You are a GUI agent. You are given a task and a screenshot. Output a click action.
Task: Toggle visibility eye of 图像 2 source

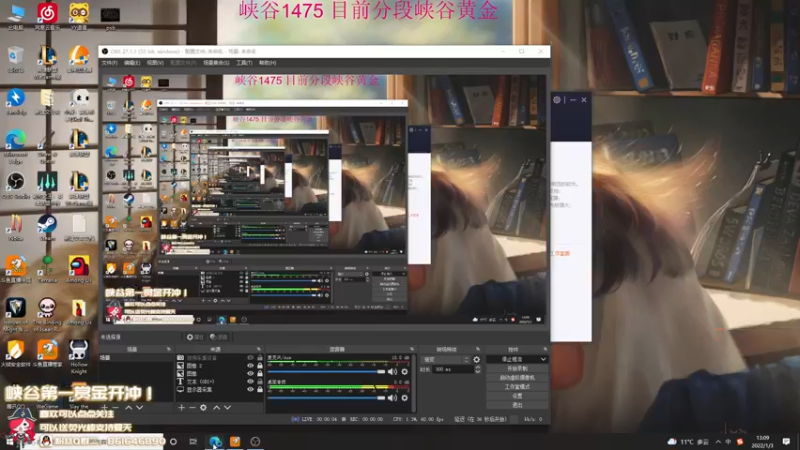click(x=250, y=365)
